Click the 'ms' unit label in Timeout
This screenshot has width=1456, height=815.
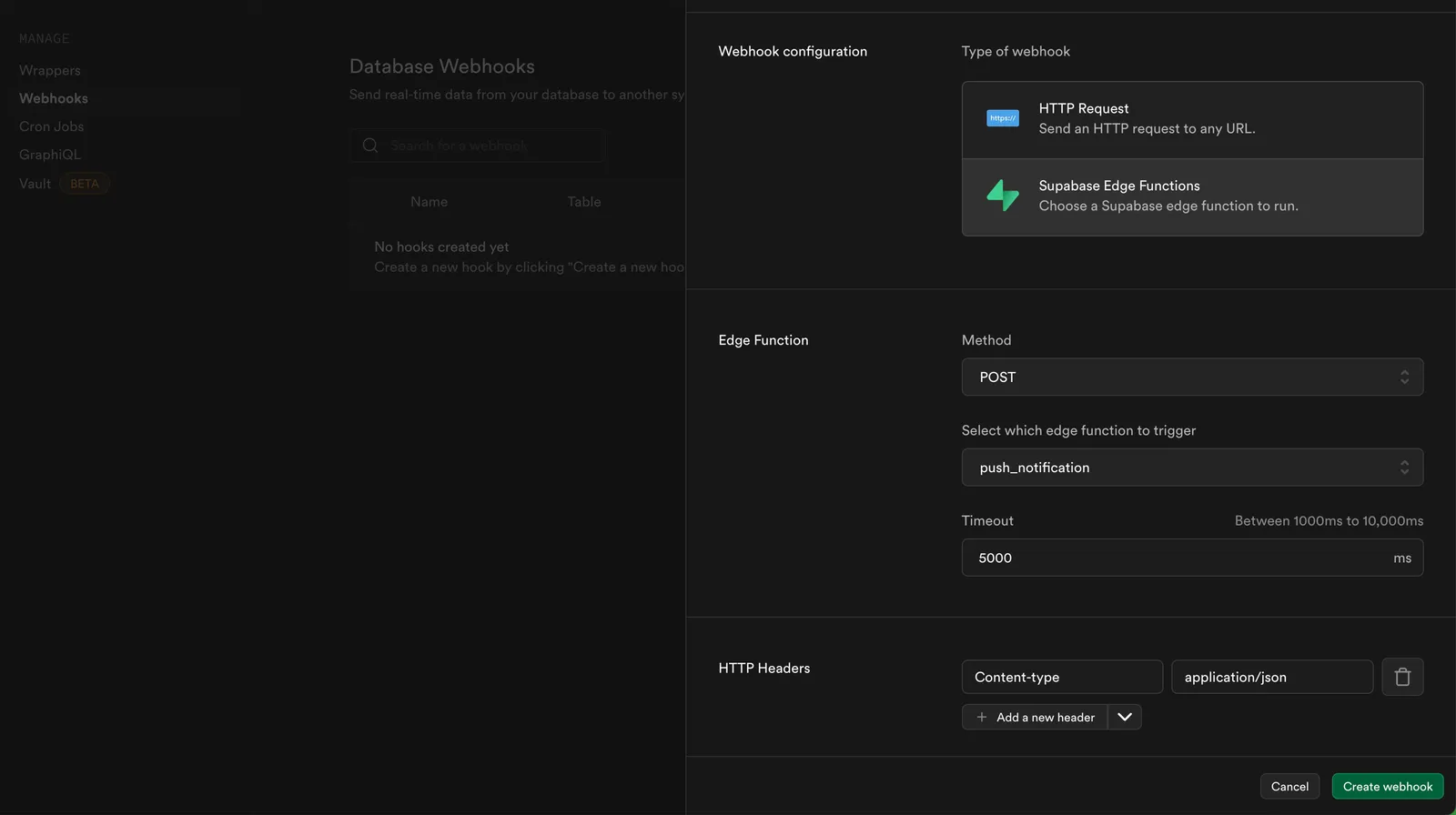(1402, 558)
